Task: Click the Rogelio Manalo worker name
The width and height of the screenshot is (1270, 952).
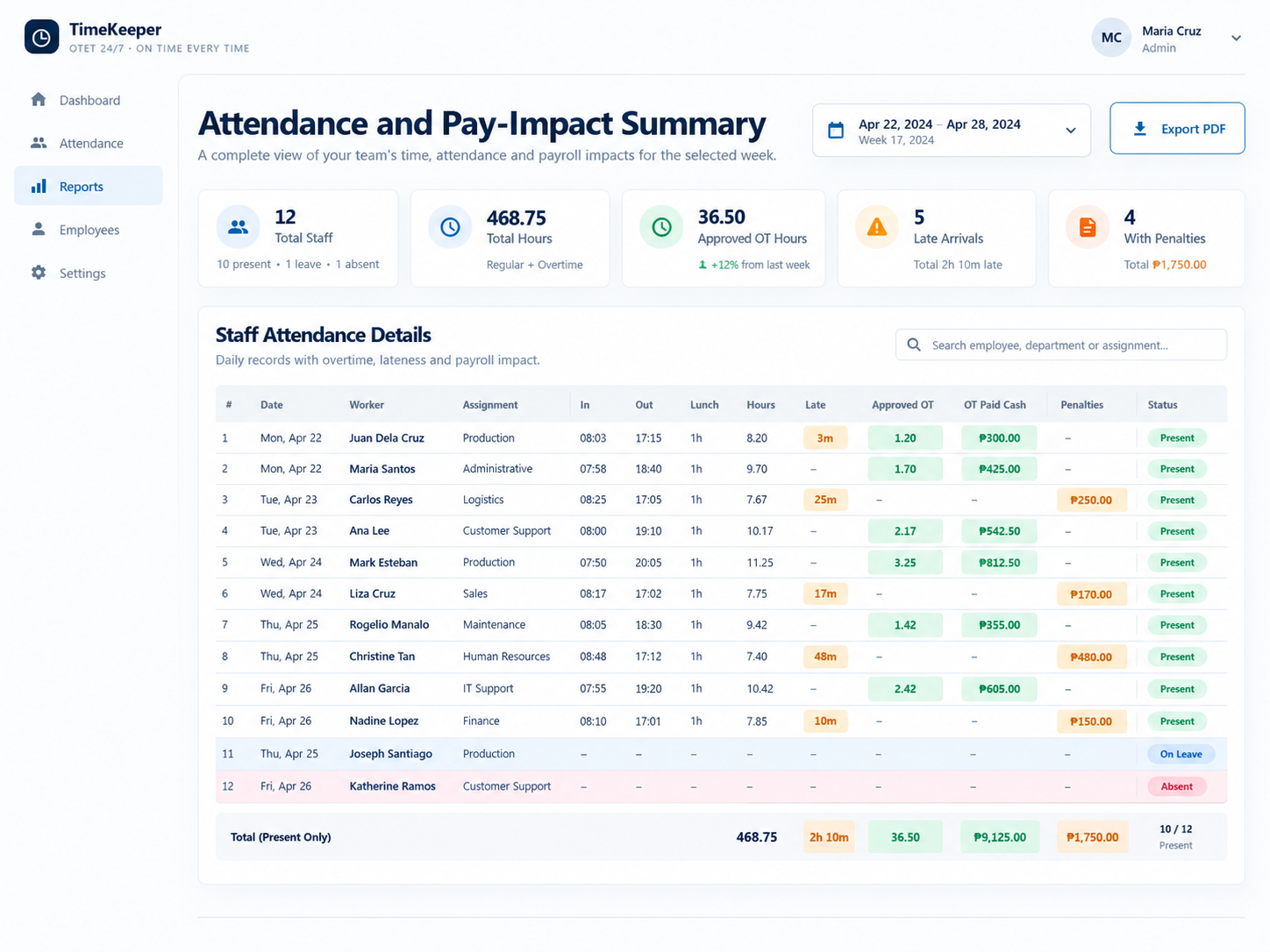Action: point(389,625)
